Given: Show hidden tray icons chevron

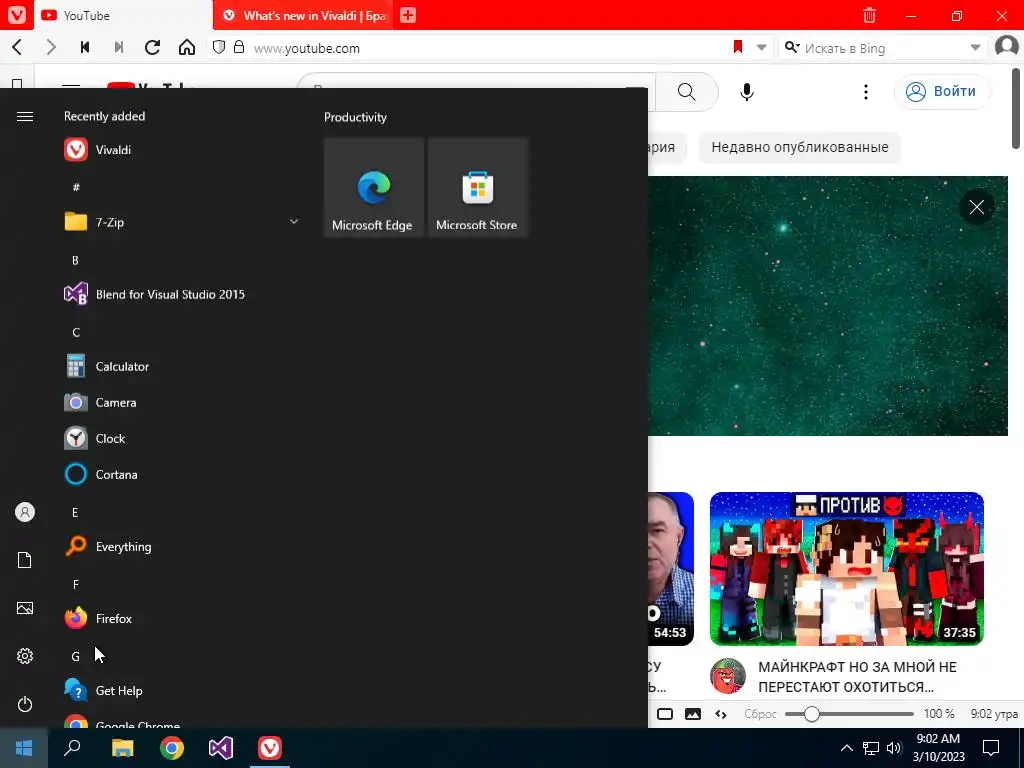Looking at the screenshot, I should (x=846, y=748).
